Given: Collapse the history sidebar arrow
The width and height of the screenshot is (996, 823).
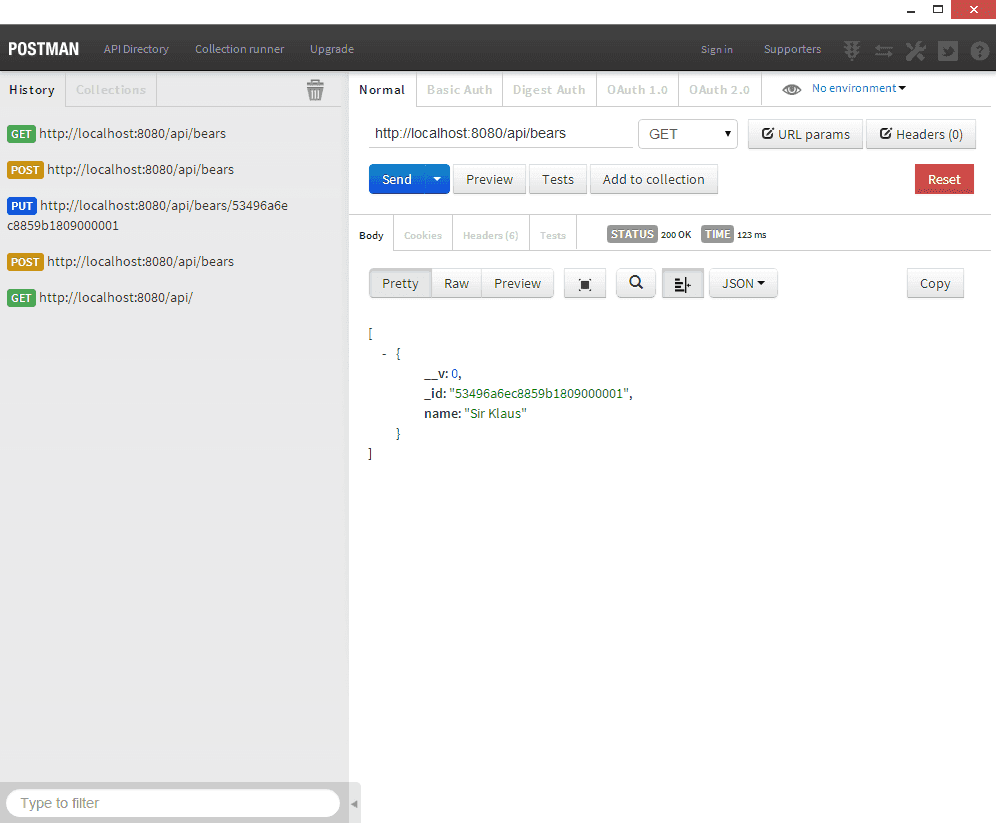Looking at the screenshot, I should click(354, 801).
